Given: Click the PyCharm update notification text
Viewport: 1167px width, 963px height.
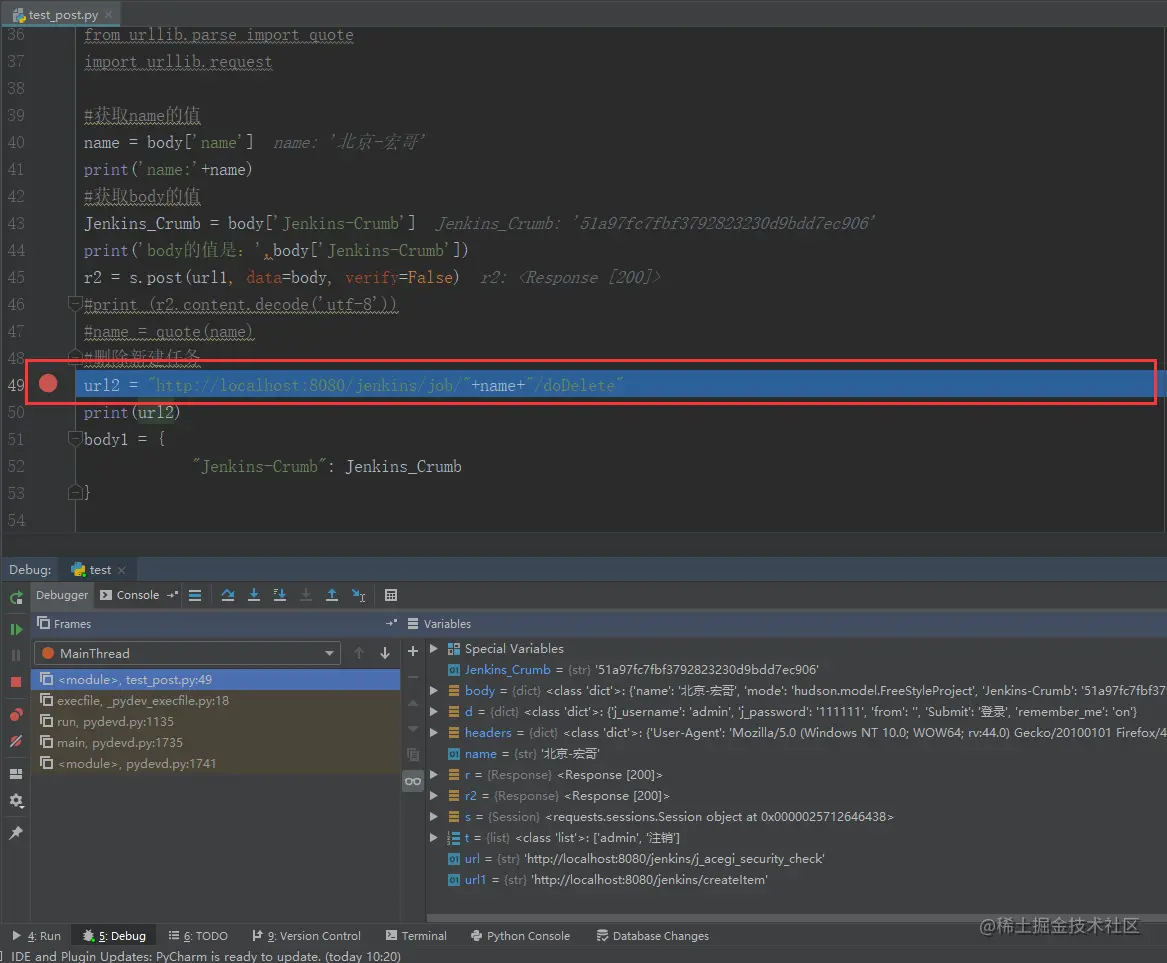Looking at the screenshot, I should point(206,956).
